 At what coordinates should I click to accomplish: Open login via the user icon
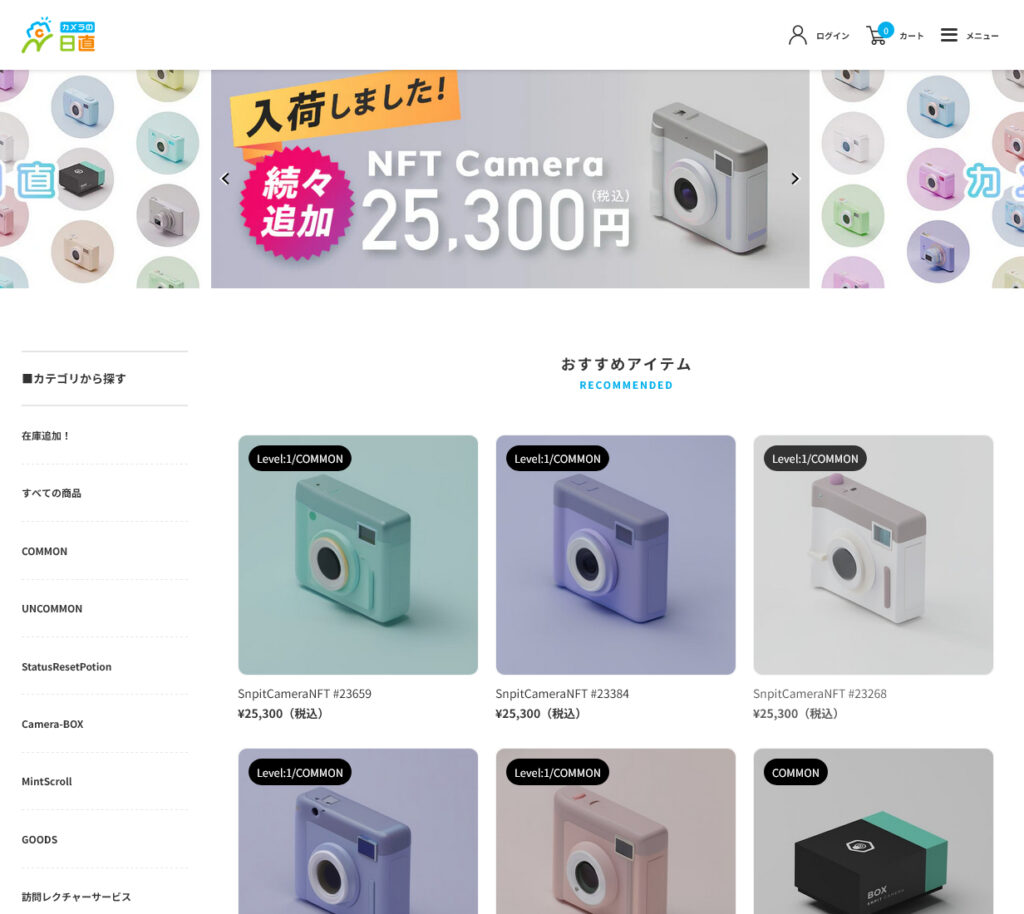[x=797, y=35]
